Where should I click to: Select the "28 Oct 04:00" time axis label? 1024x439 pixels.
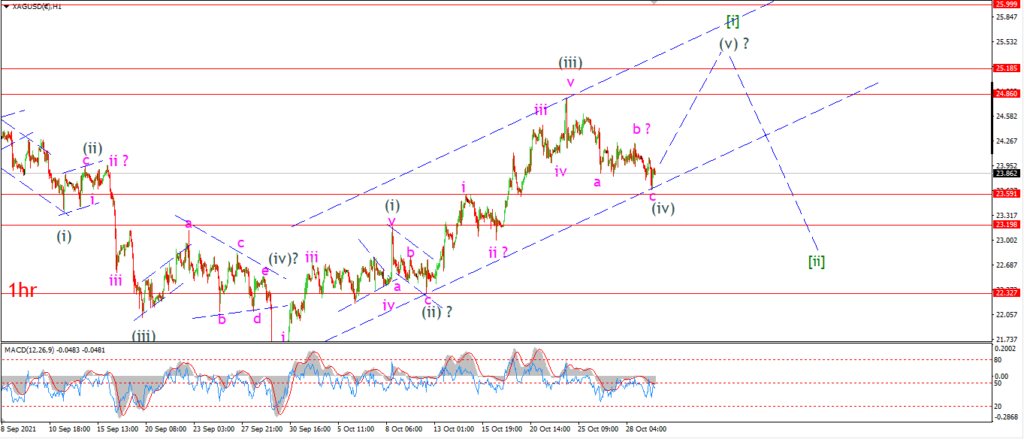(x=647, y=429)
